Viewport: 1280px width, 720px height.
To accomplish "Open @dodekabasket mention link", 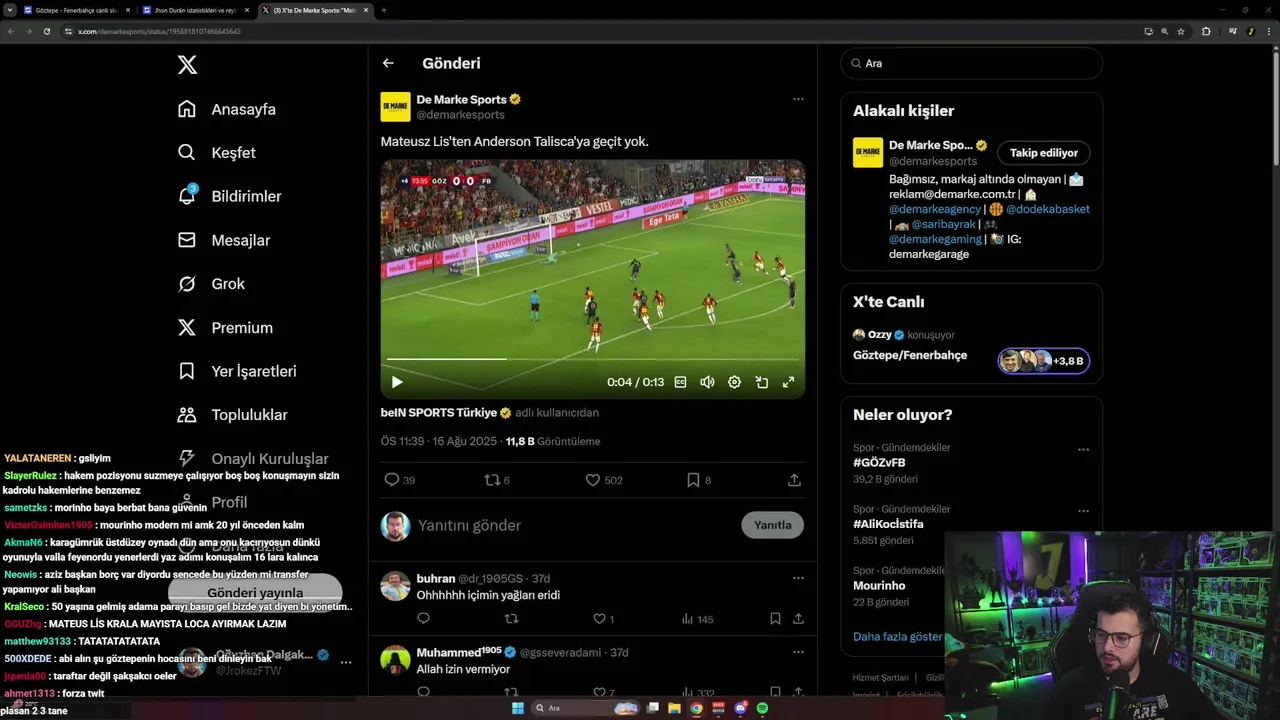I will tap(1047, 209).
